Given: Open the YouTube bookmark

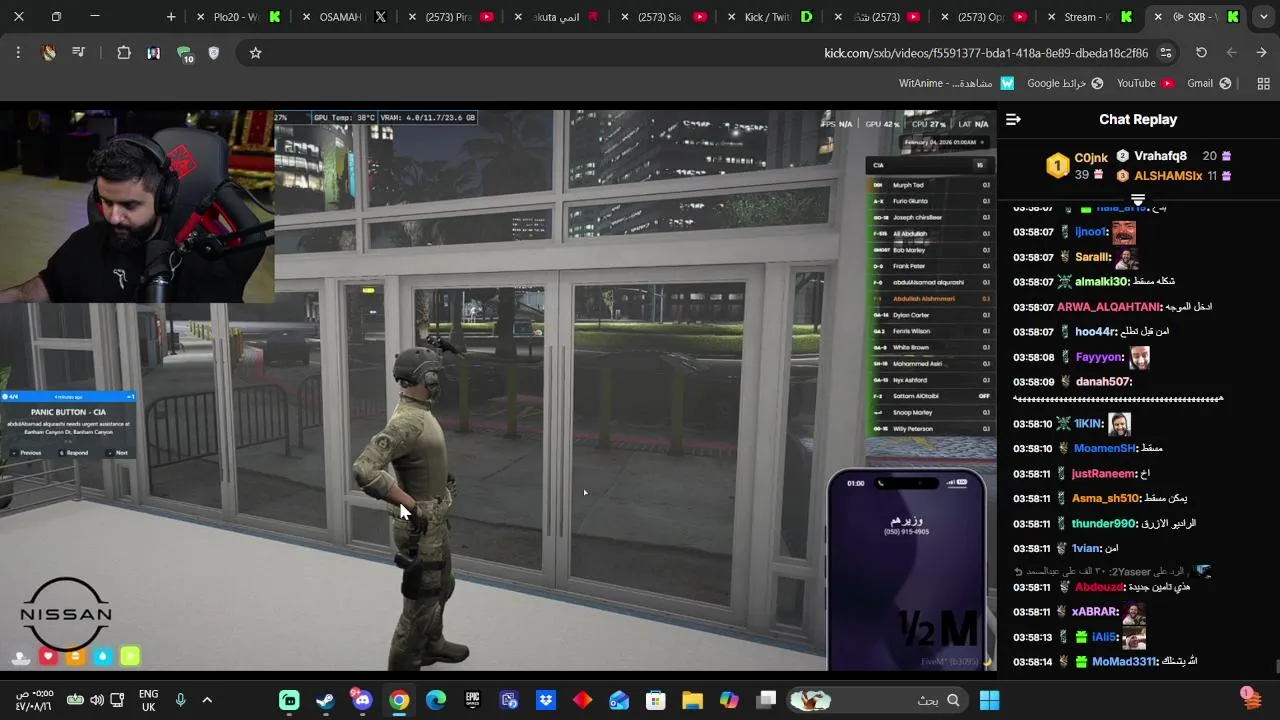Looking at the screenshot, I should (1145, 83).
